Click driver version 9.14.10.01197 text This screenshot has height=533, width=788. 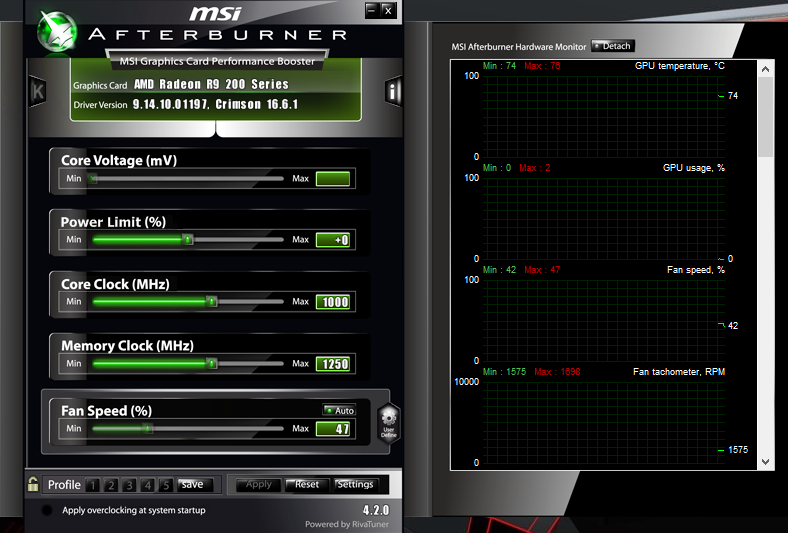tap(171, 104)
